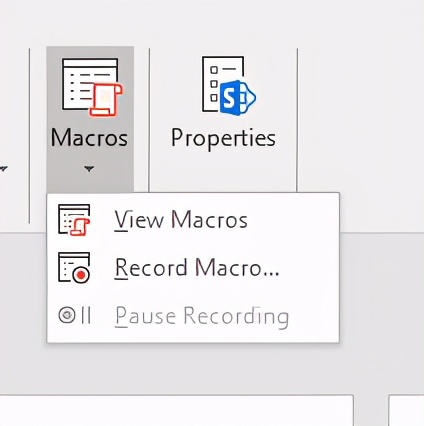Click the red scroll badge on Macros icon
424x426 pixels.
point(106,100)
